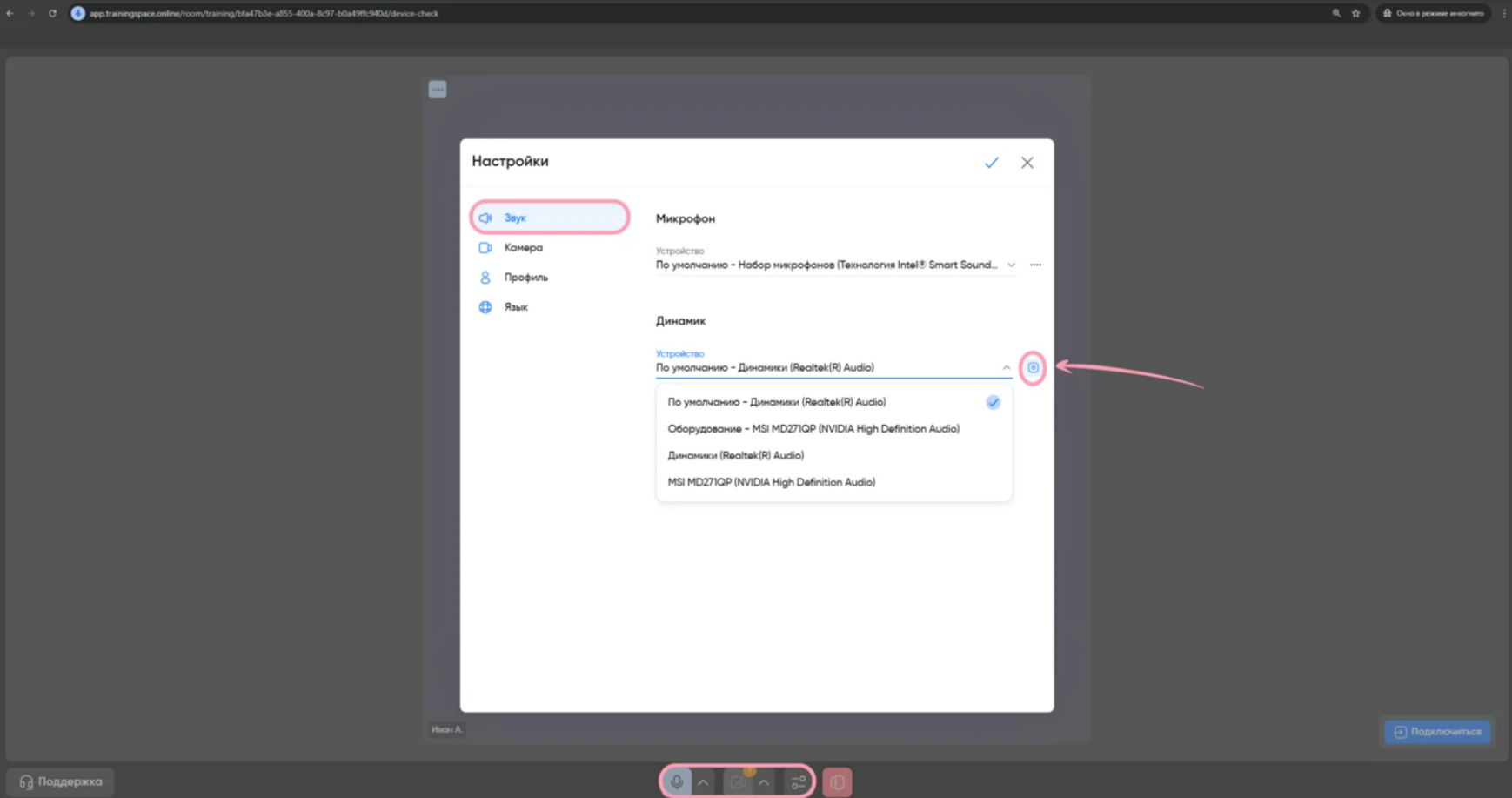This screenshot has height=798, width=1512.
Task: Select По умолчанию – Динамики (Realtek) option
Action: 776,402
